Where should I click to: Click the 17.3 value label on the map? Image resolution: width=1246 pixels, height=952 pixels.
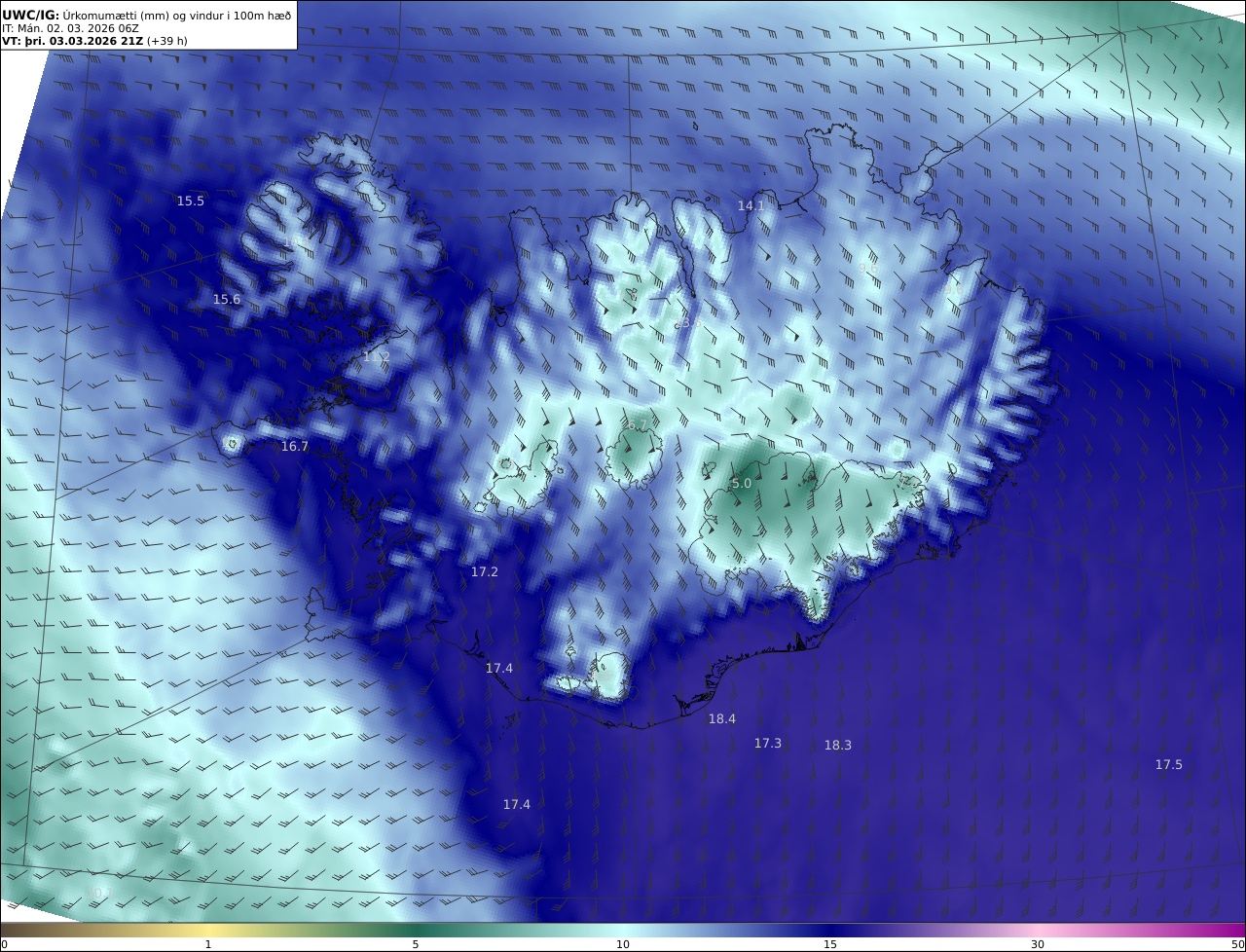(x=768, y=744)
